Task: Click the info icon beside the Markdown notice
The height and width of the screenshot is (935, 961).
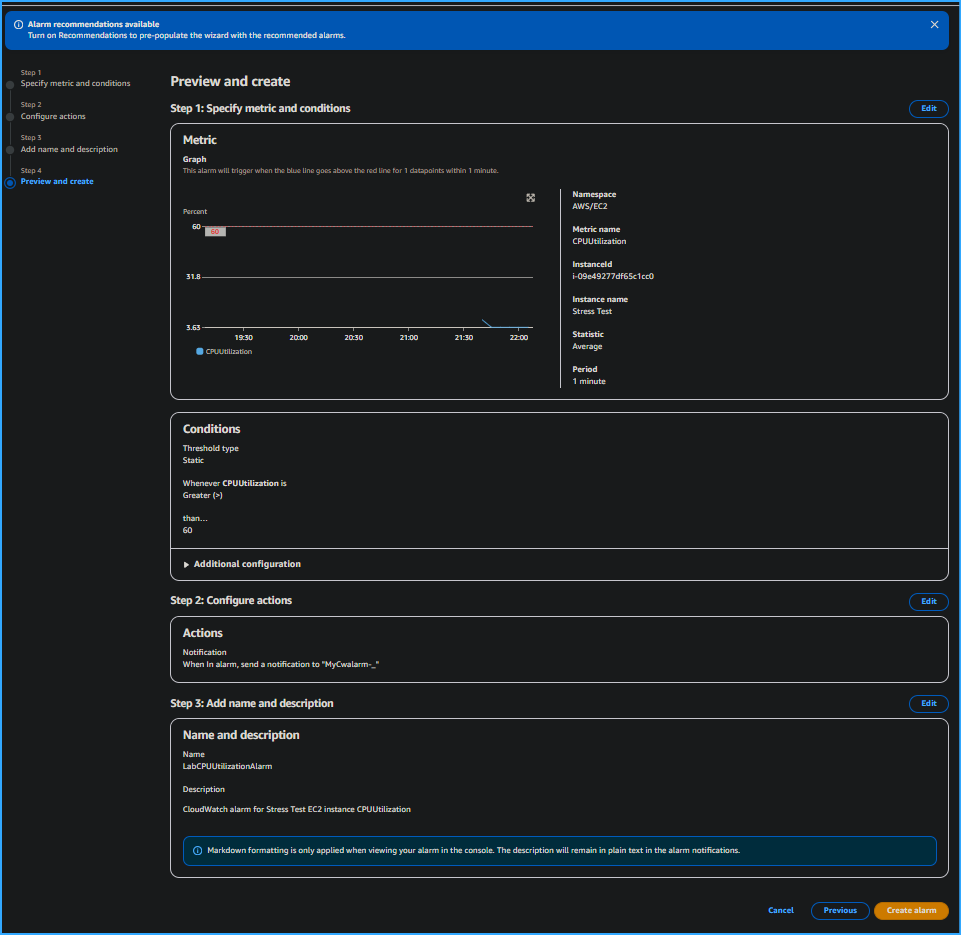Action: pyautogui.click(x=196, y=850)
